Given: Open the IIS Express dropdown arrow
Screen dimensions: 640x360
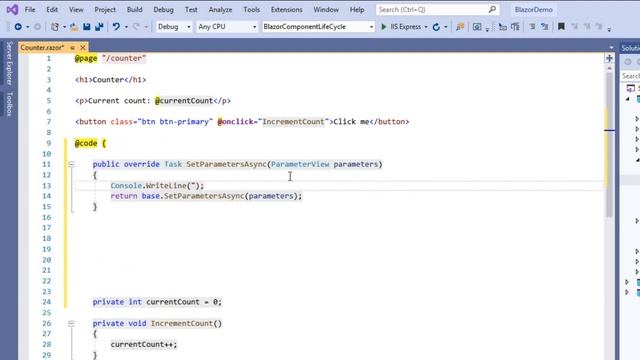Looking at the screenshot, I should 426,27.
